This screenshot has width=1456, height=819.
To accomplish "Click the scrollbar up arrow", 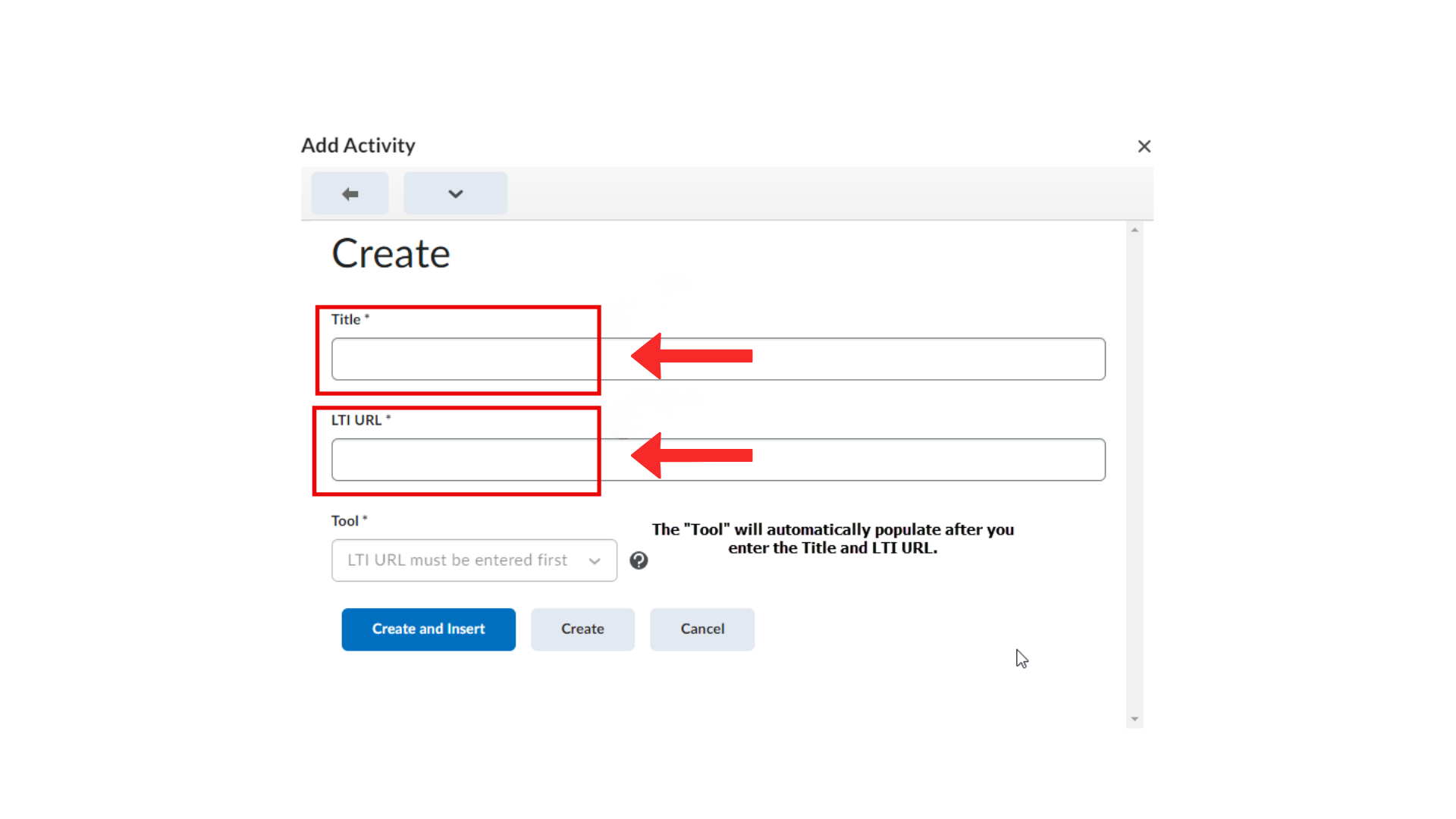I will [1134, 230].
